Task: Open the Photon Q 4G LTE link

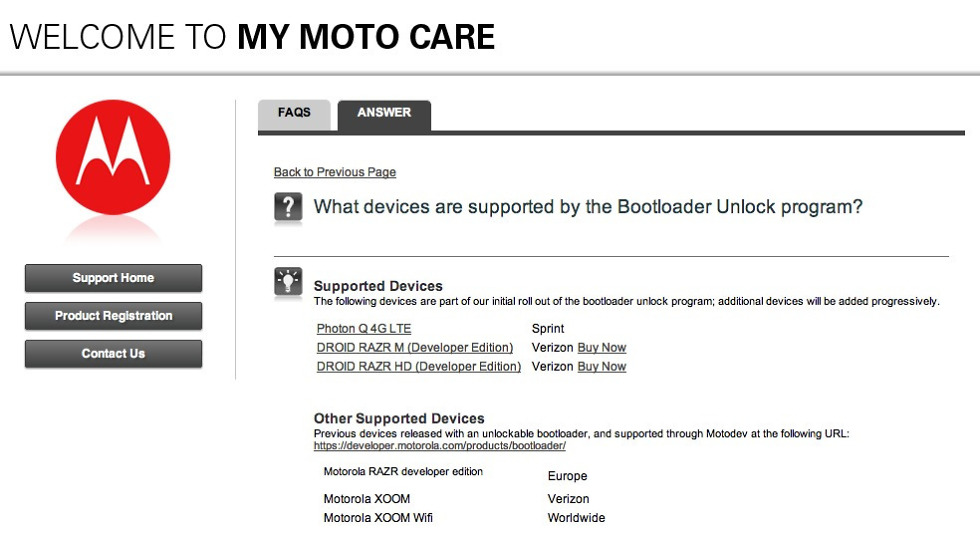Action: pyautogui.click(x=364, y=329)
